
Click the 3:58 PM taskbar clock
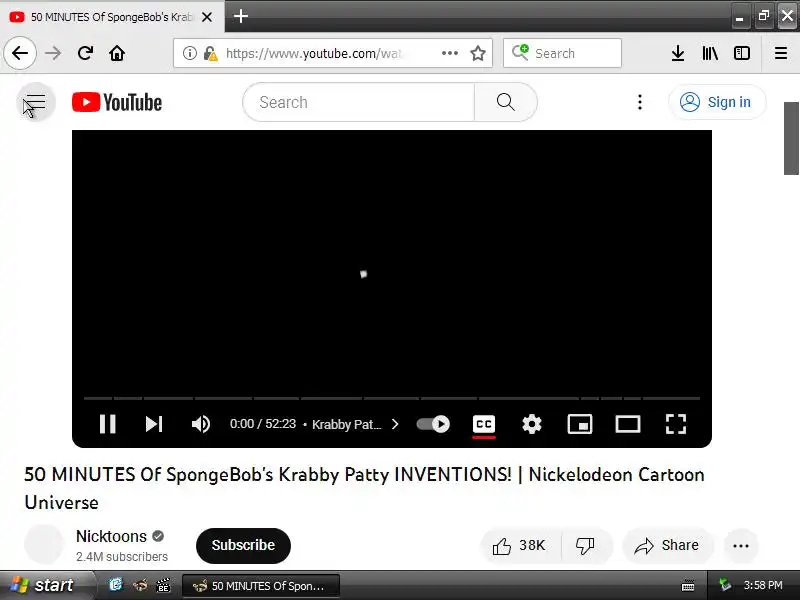pyautogui.click(x=763, y=585)
